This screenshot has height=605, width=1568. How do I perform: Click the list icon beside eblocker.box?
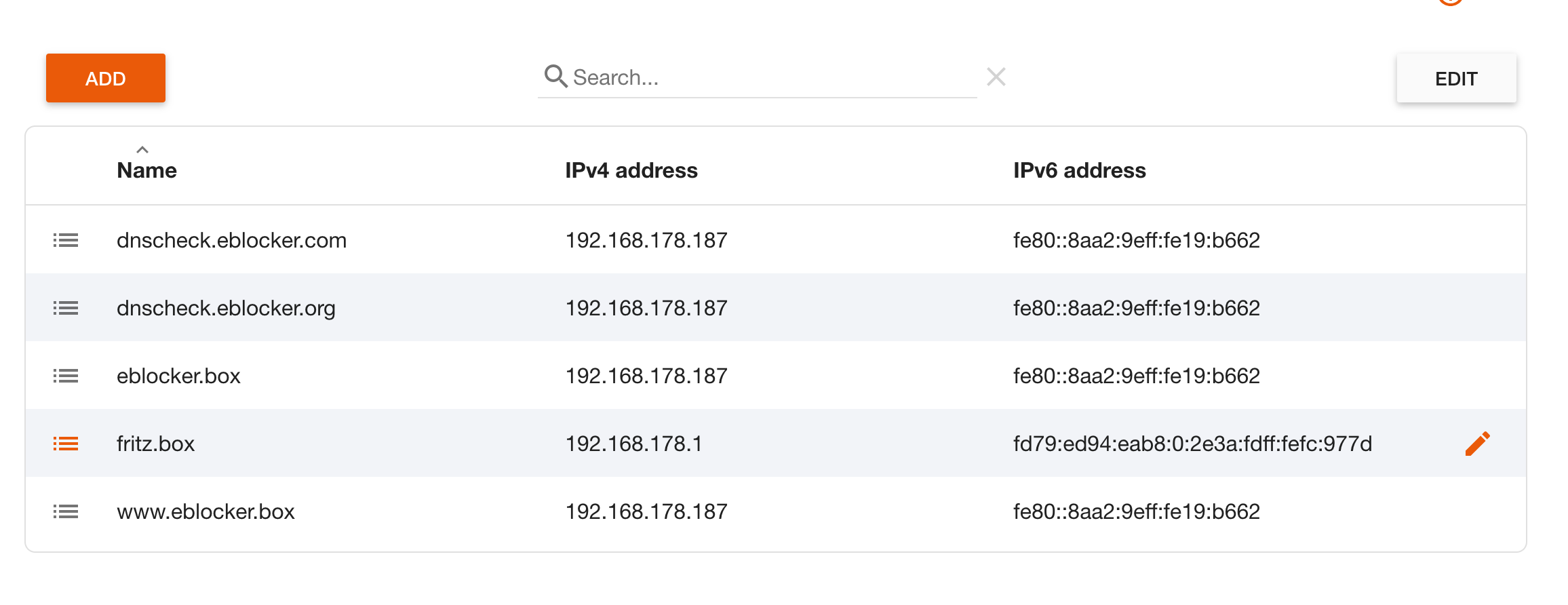[x=66, y=376]
